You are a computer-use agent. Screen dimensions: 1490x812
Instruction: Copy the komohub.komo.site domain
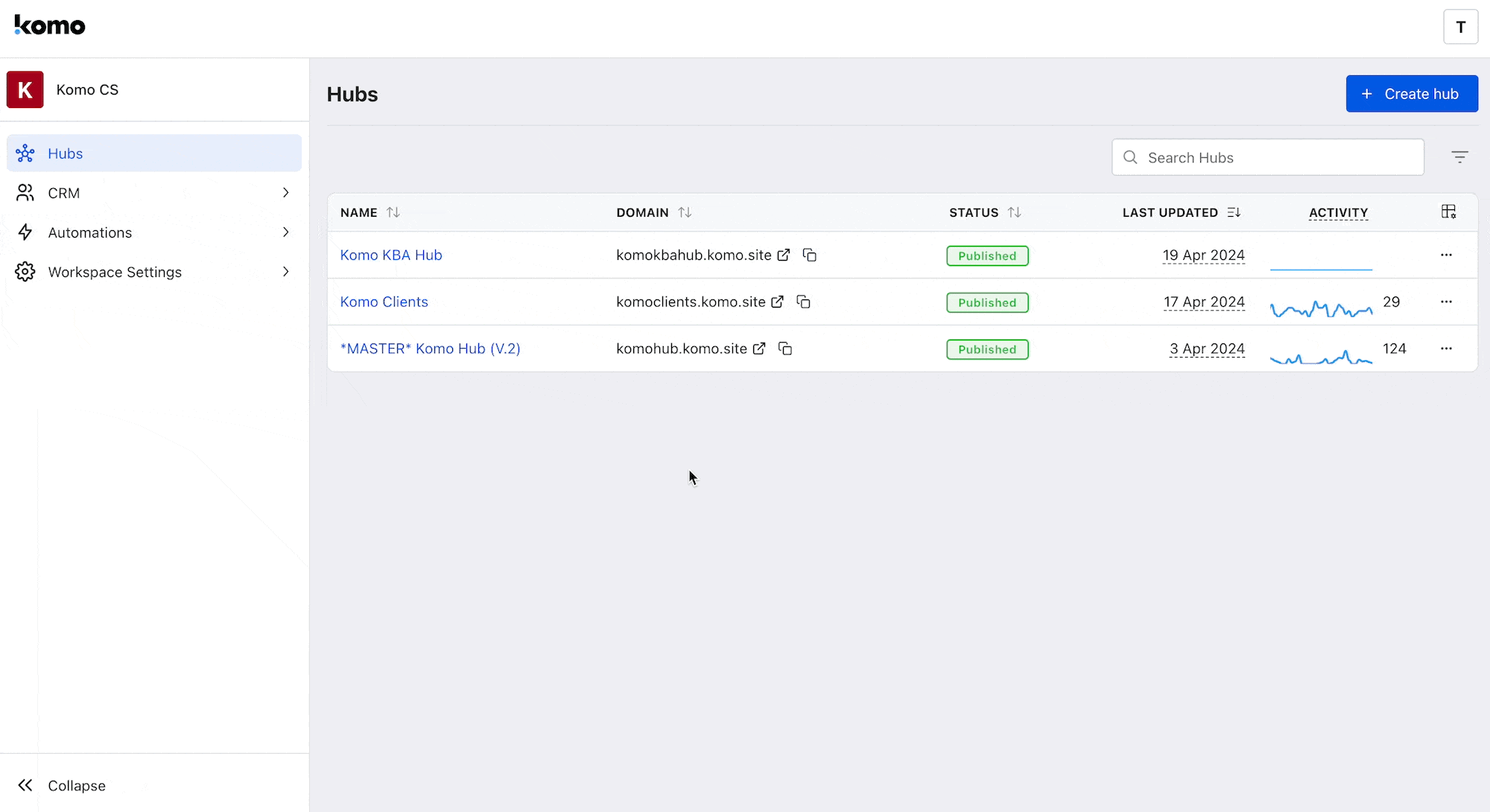pos(784,349)
